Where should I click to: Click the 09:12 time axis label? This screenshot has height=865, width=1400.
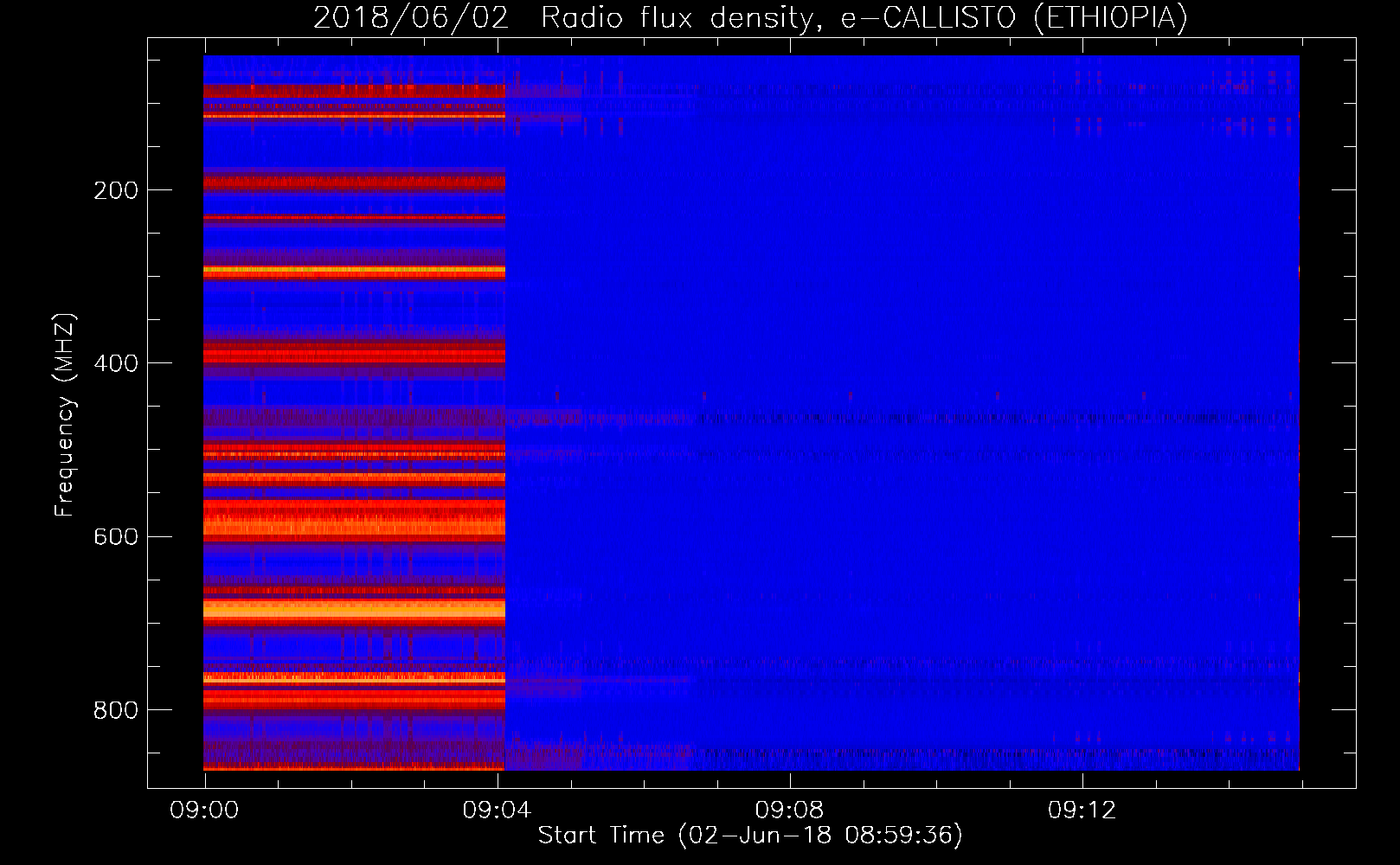(1082, 810)
